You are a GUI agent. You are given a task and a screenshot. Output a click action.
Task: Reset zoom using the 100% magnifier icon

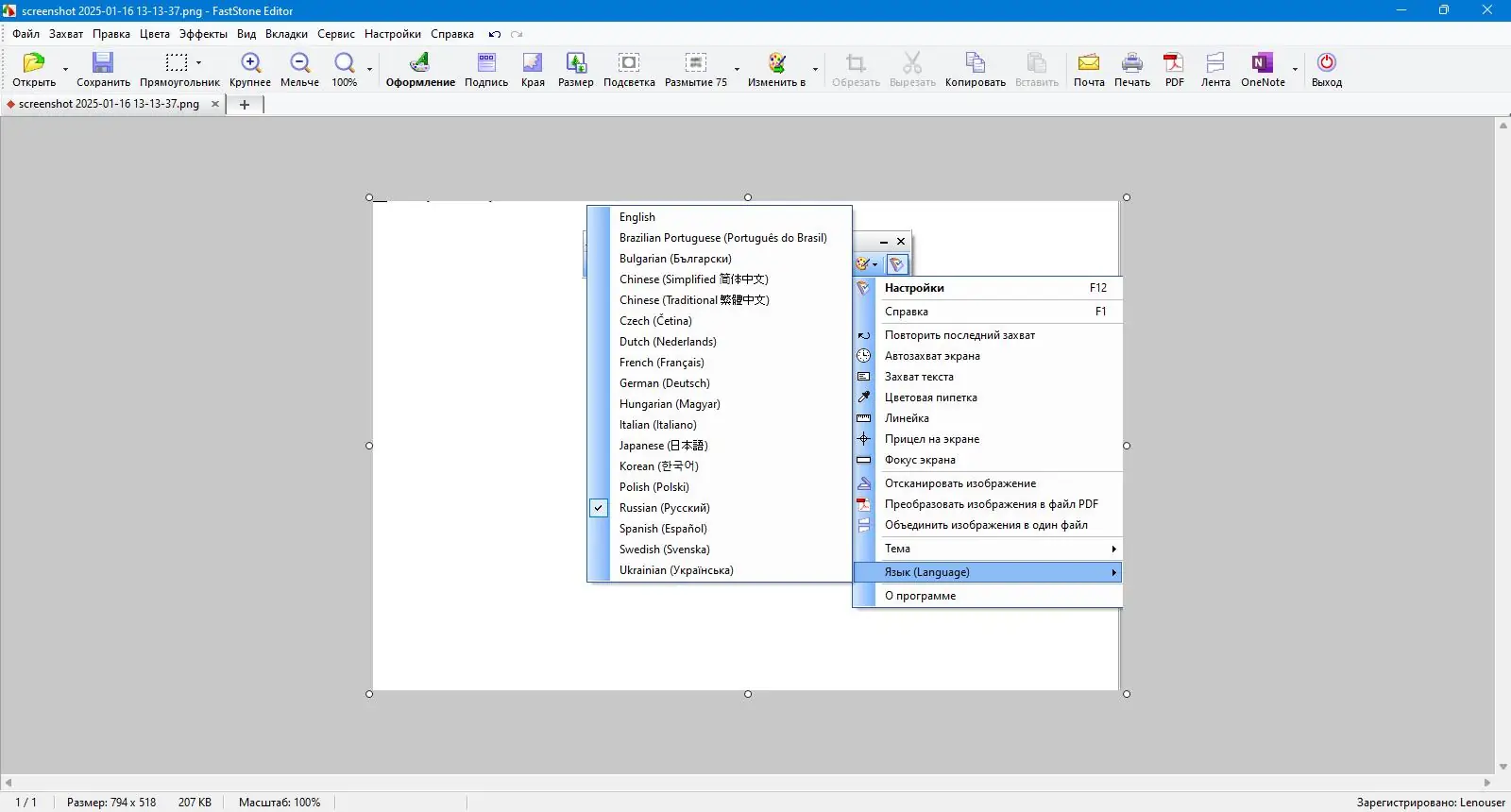[x=345, y=63]
